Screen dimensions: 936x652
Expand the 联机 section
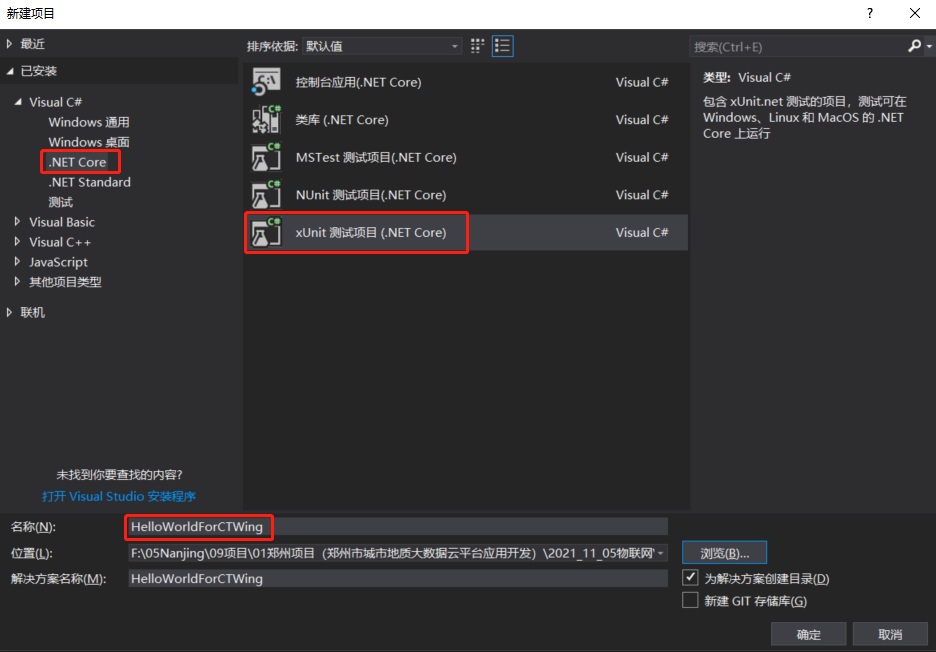pos(10,312)
